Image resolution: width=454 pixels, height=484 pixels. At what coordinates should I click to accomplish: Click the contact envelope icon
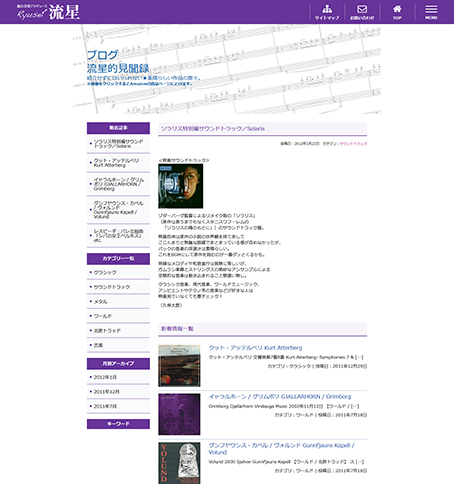362,12
